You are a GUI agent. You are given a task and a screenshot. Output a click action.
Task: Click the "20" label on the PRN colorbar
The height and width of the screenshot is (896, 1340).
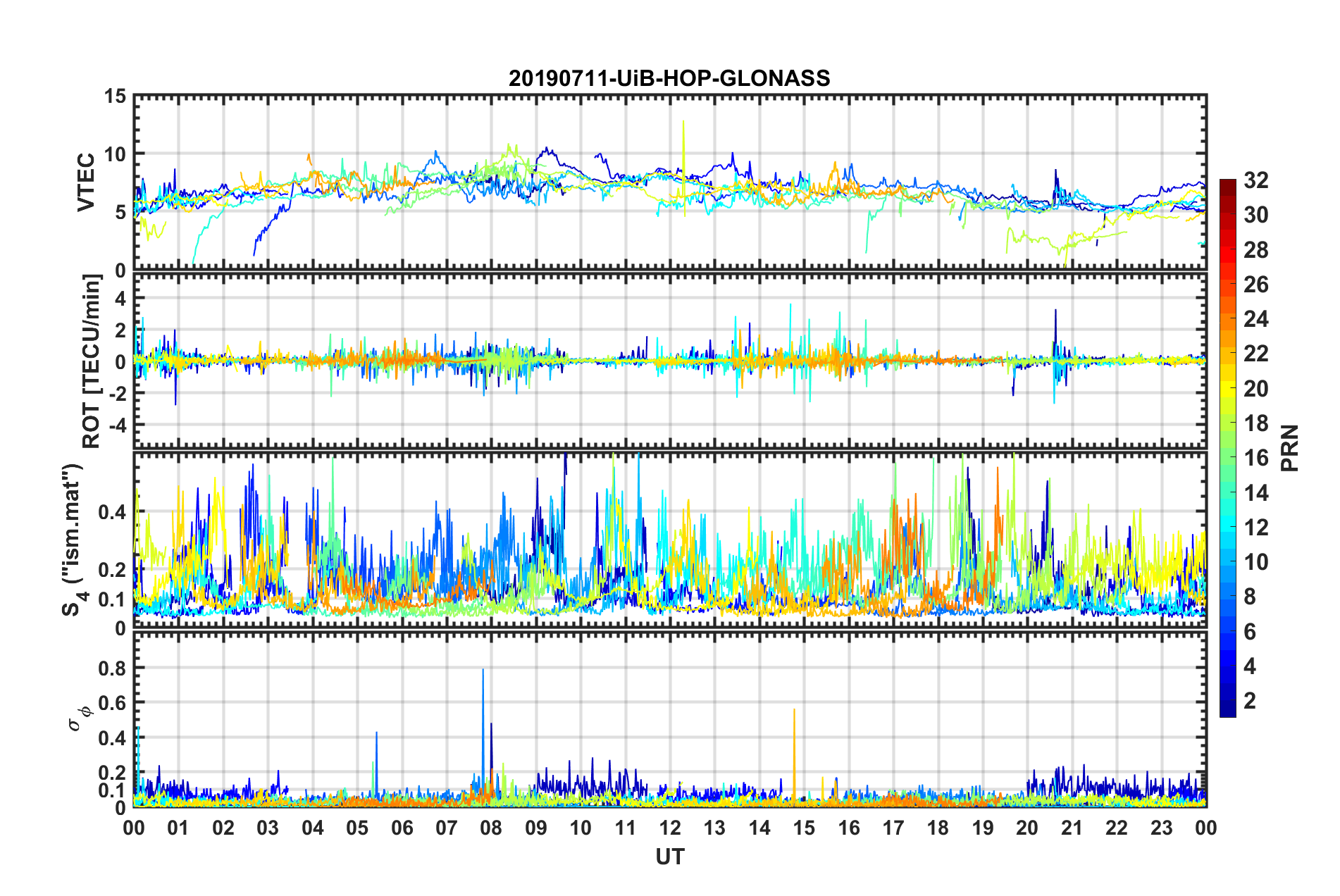pyautogui.click(x=1255, y=389)
